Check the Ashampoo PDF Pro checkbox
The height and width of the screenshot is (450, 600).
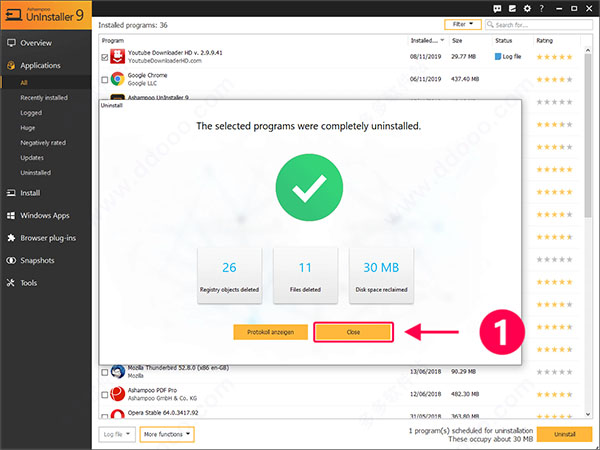(x=104, y=395)
